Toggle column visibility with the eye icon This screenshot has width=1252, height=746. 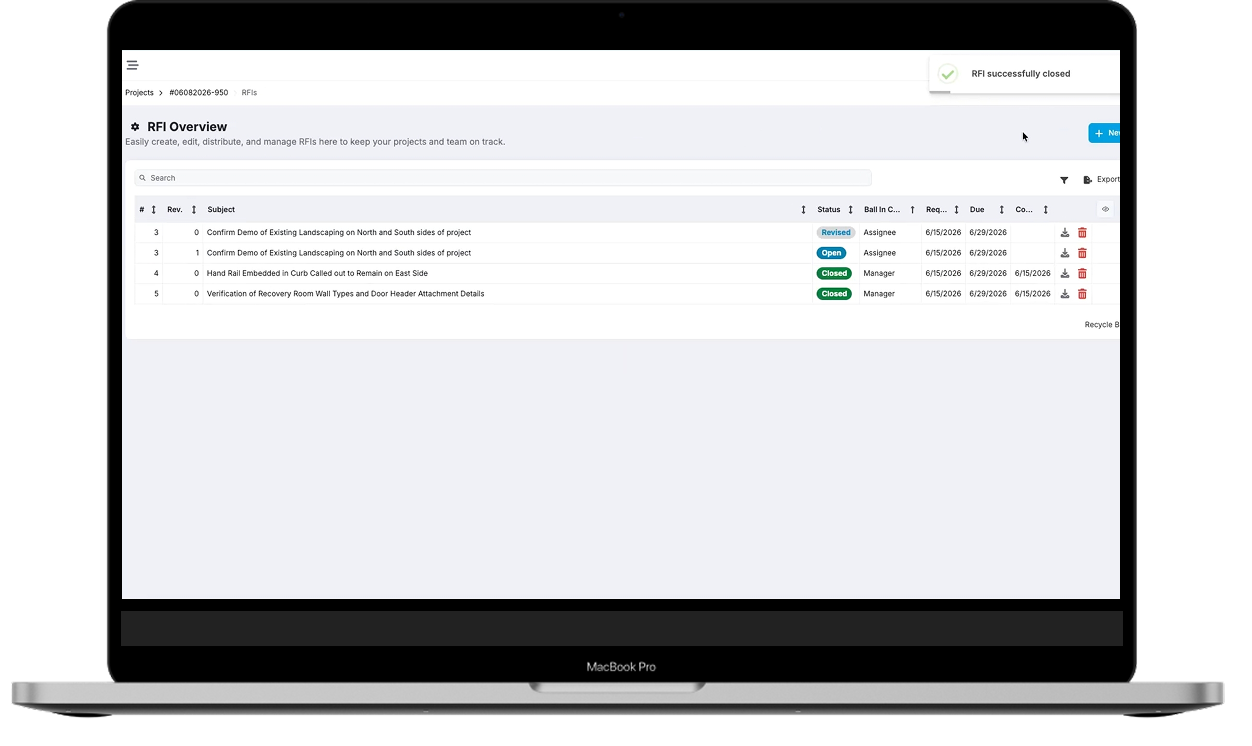pyautogui.click(x=1105, y=209)
